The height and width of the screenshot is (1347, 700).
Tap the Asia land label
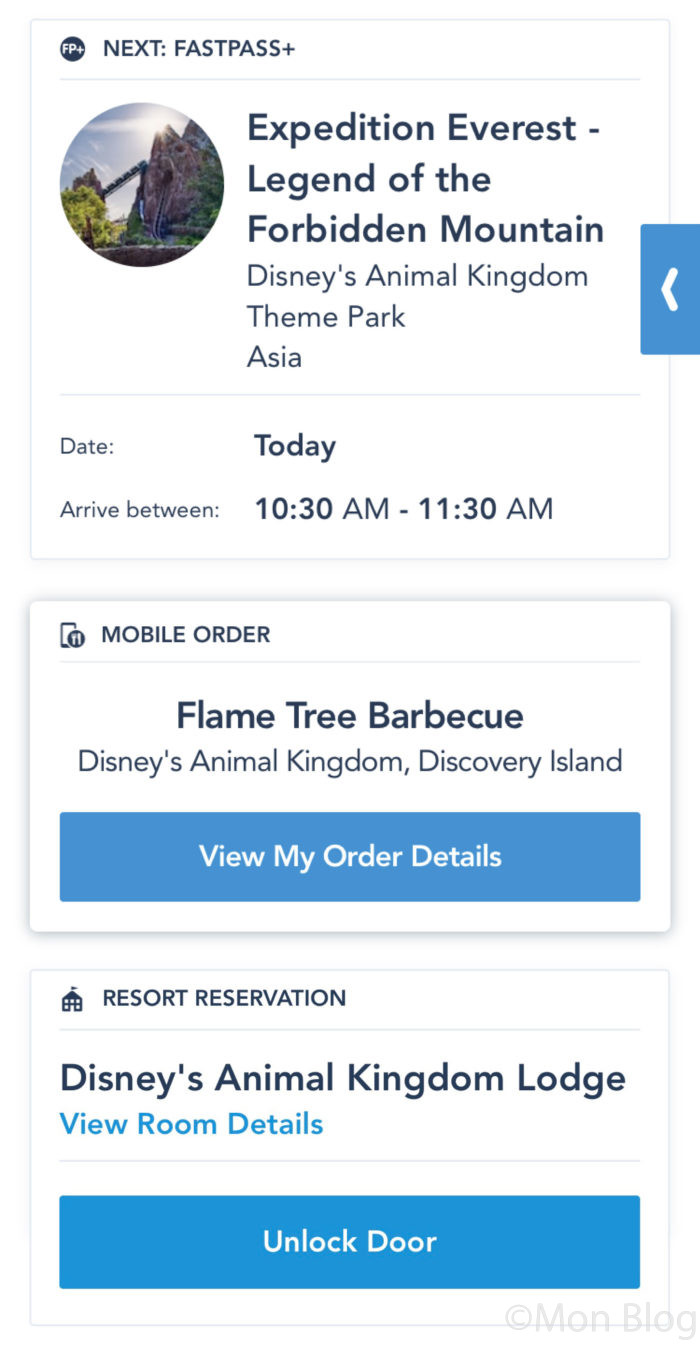click(274, 357)
